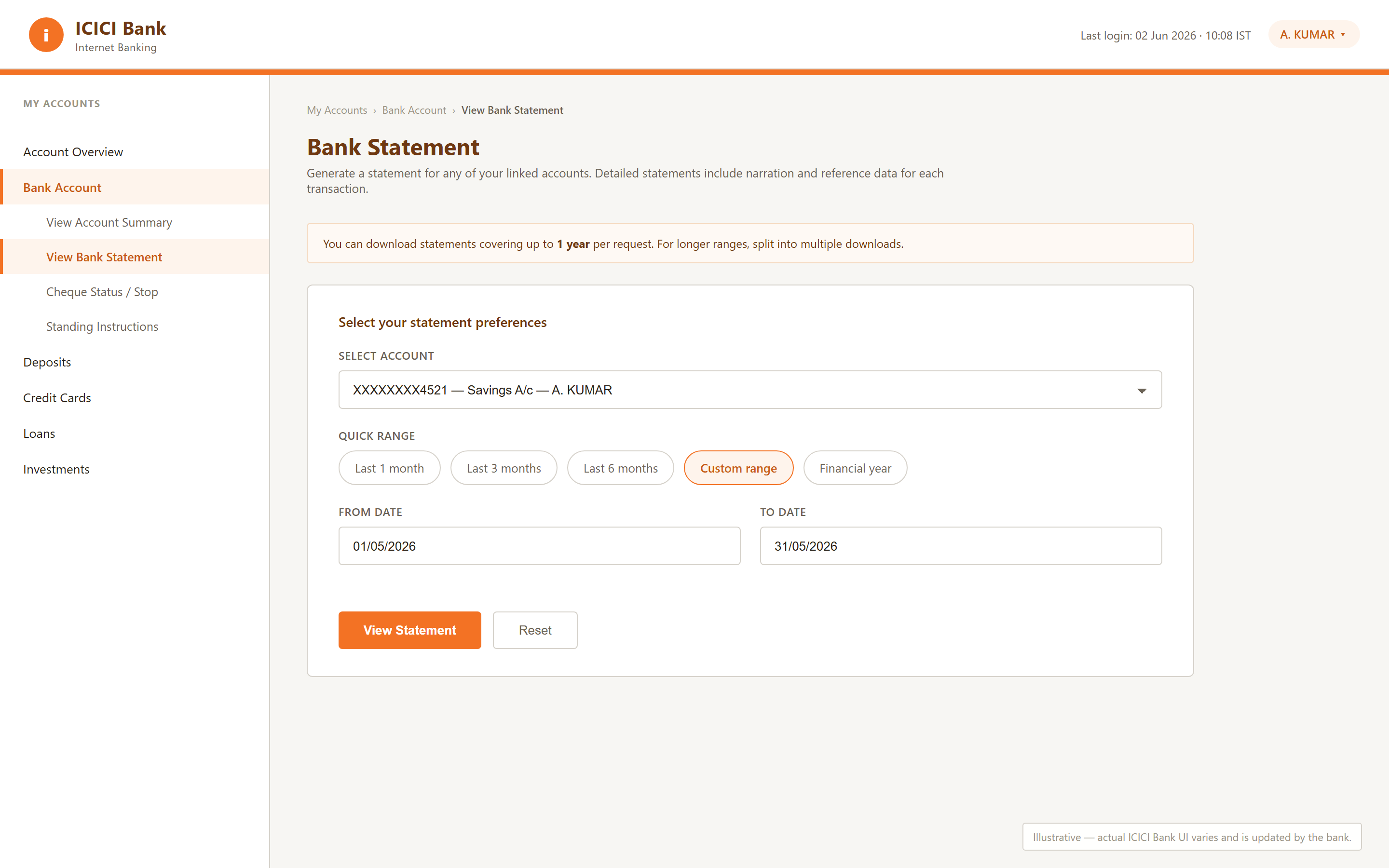Image resolution: width=1389 pixels, height=868 pixels.
Task: Open the A. KUMAR user menu
Action: point(1313,34)
